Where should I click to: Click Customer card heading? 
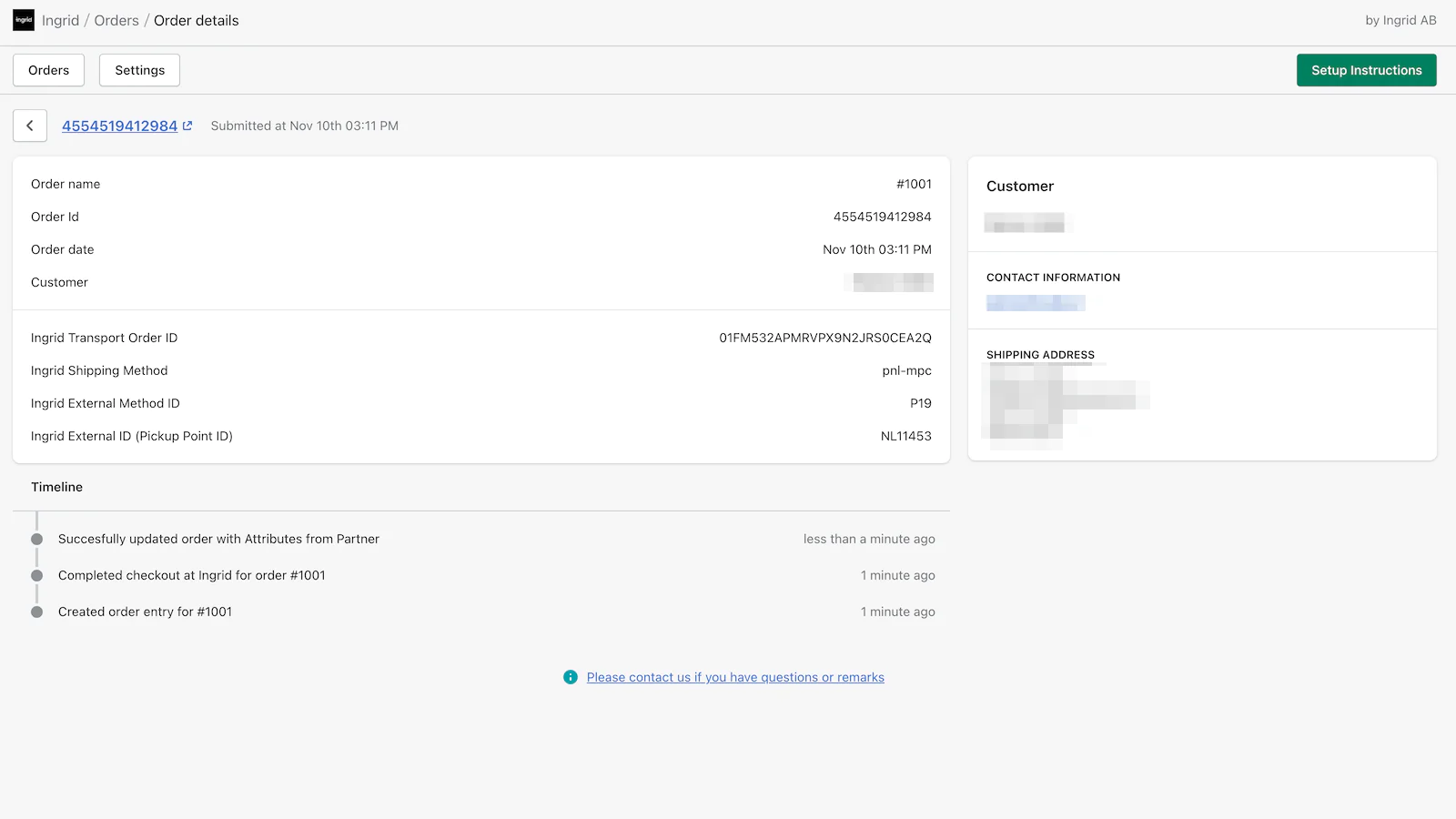1019,186
